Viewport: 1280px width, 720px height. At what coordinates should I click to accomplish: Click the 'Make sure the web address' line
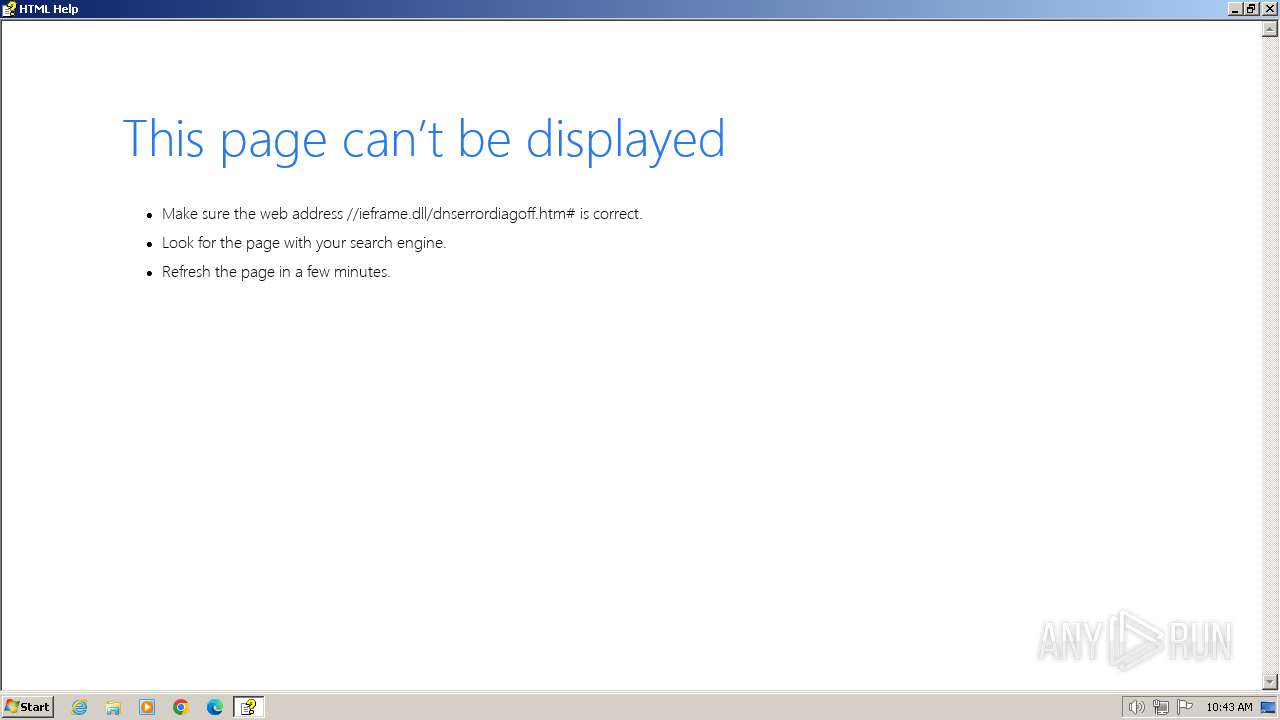[x=402, y=214]
